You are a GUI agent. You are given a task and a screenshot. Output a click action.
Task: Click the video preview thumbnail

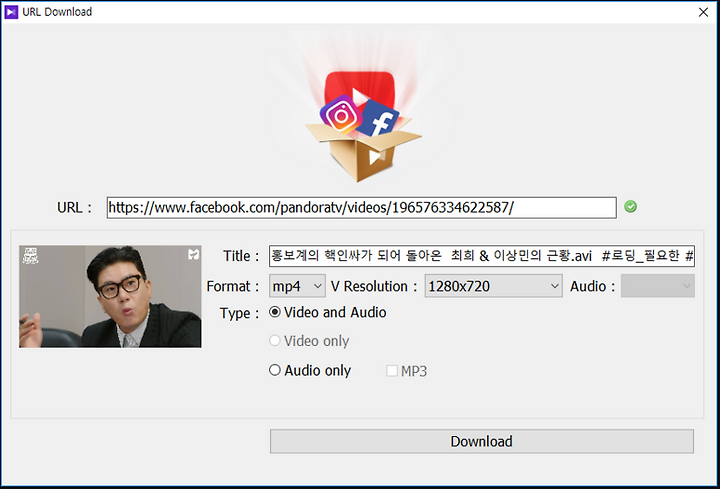point(110,297)
